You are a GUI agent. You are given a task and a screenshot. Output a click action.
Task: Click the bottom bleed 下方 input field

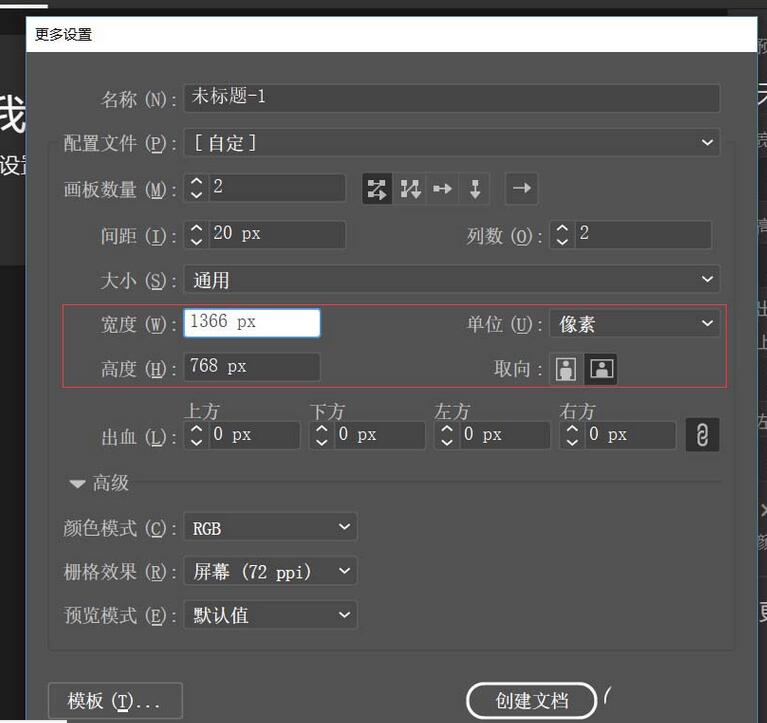click(380, 435)
